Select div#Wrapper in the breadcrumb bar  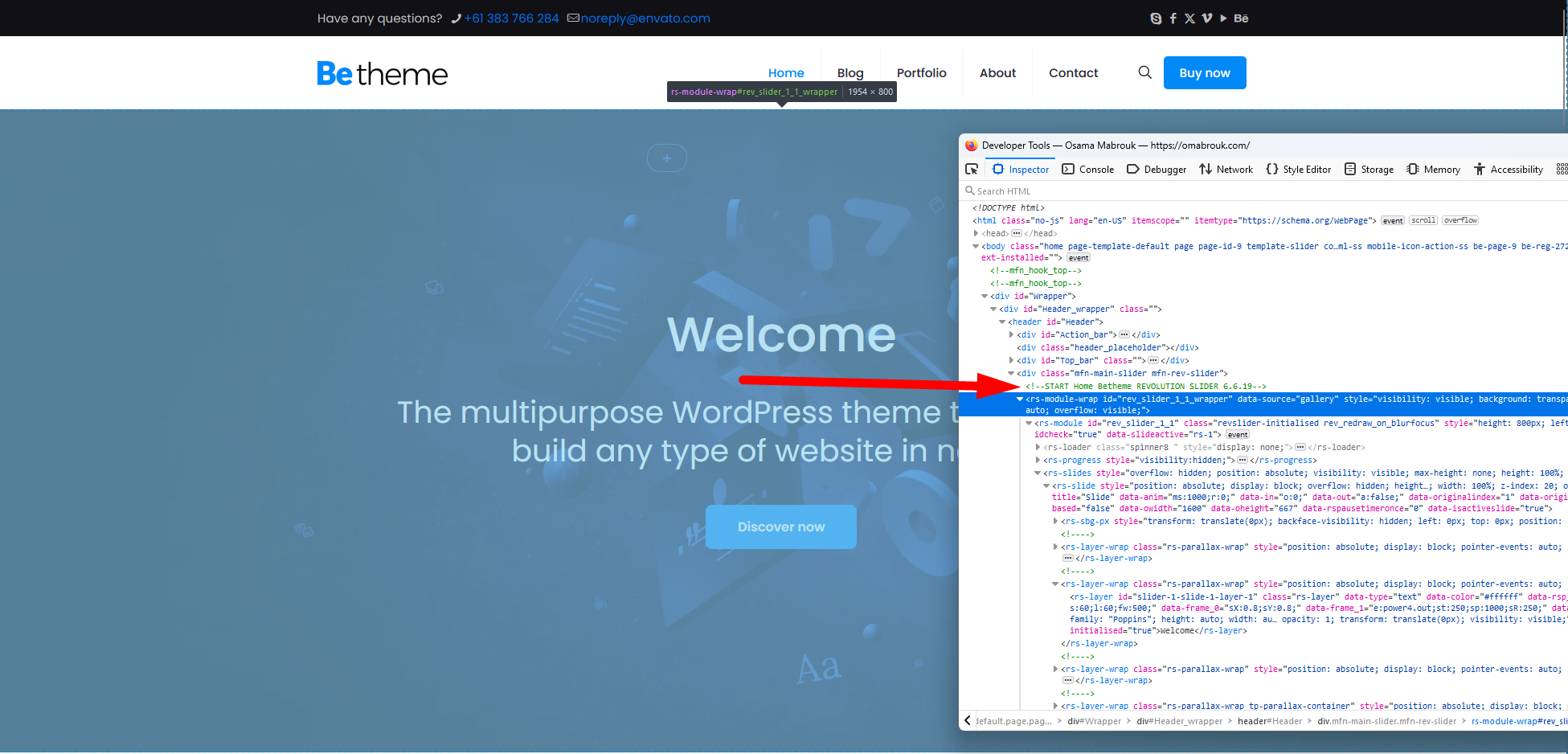point(1094,721)
